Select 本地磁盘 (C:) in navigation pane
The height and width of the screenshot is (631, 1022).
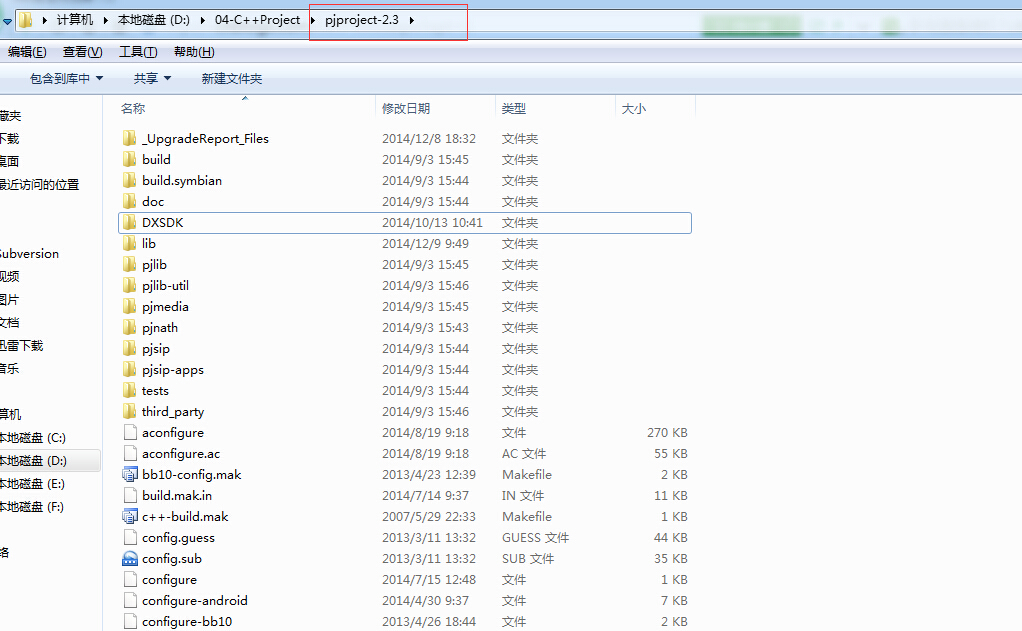click(x=33, y=437)
